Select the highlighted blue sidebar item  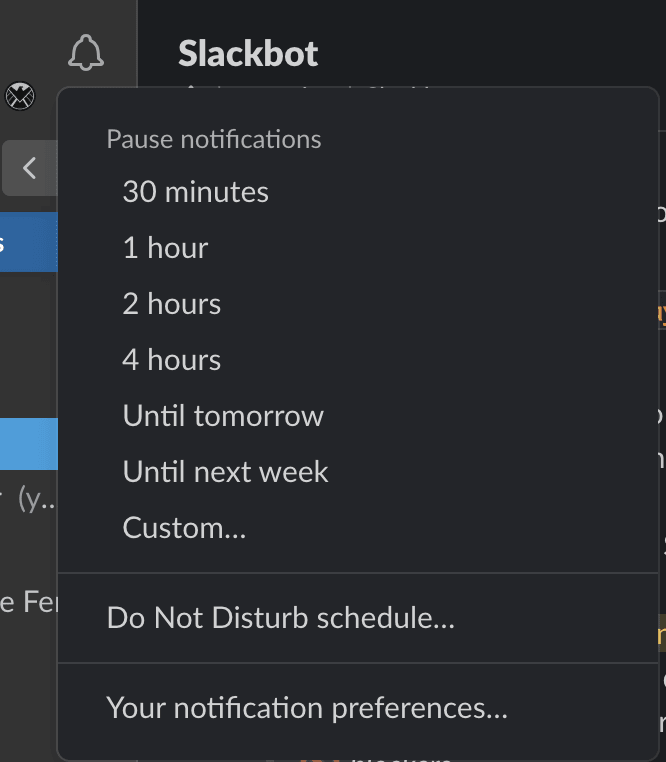(29, 444)
